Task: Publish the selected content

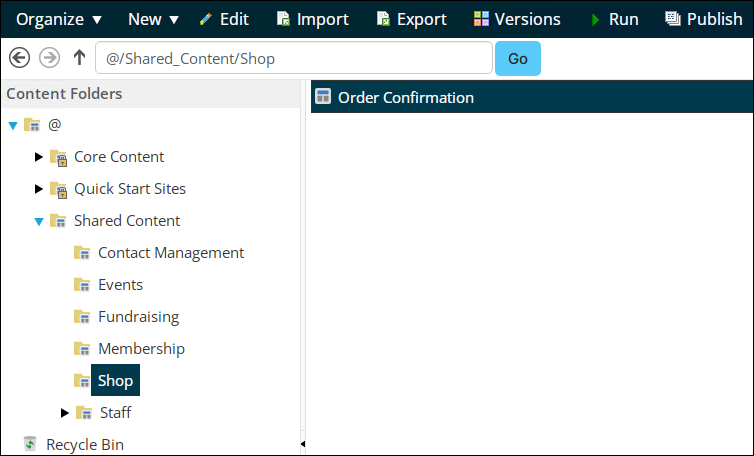Action: pos(704,19)
